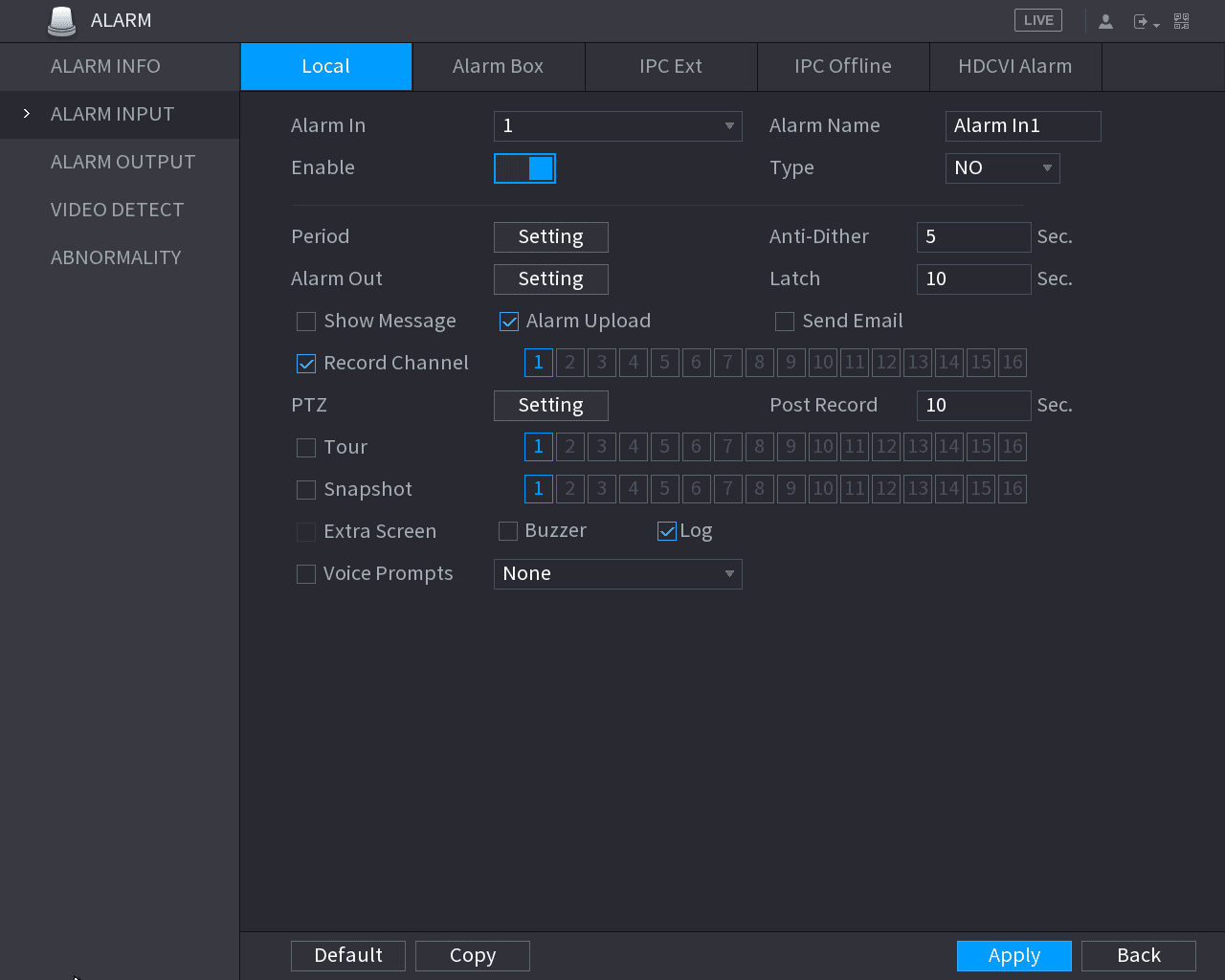This screenshot has height=980, width=1225.
Task: Open the IPC Offline tab
Action: 843,66
